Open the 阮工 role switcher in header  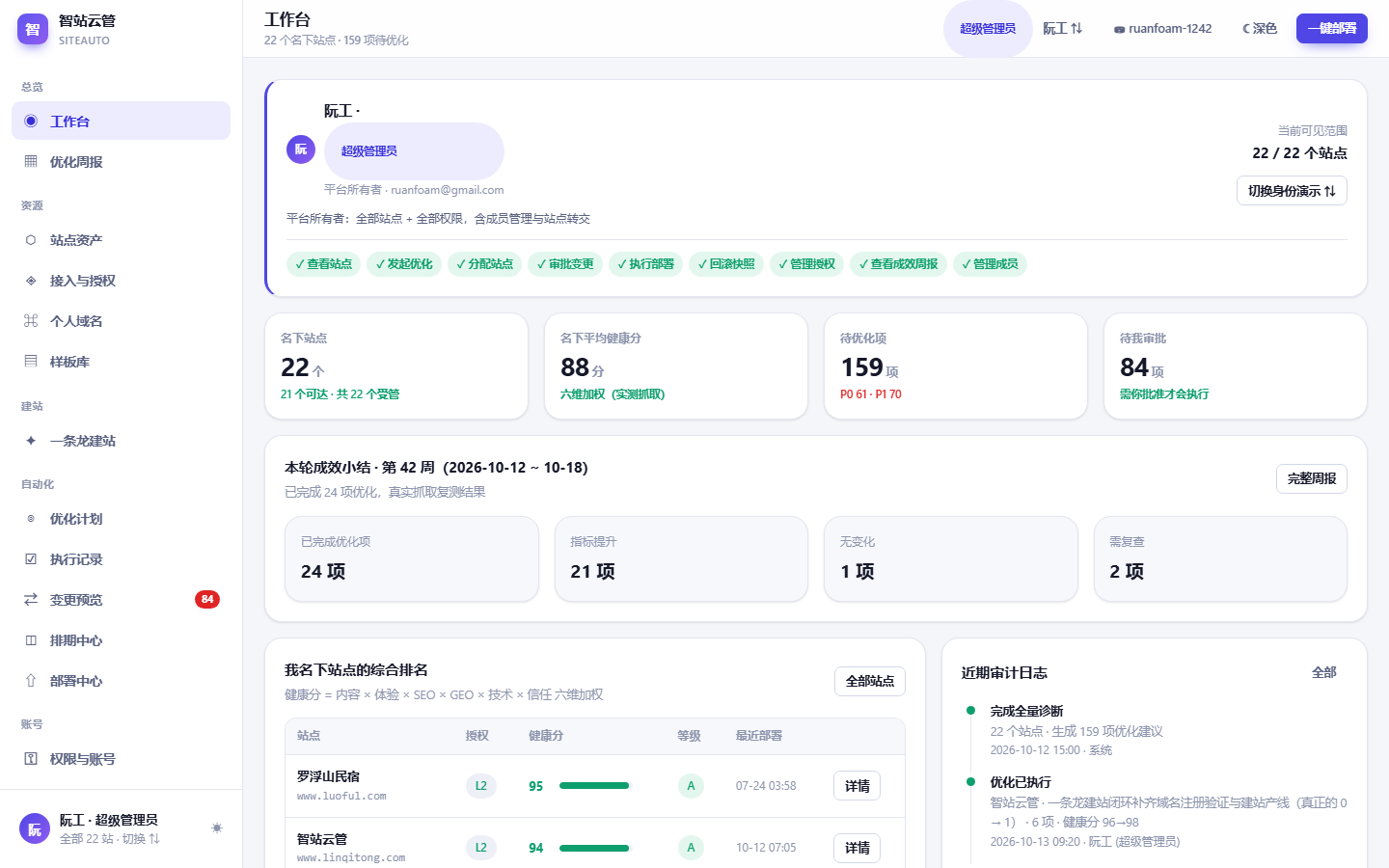[x=1062, y=29]
